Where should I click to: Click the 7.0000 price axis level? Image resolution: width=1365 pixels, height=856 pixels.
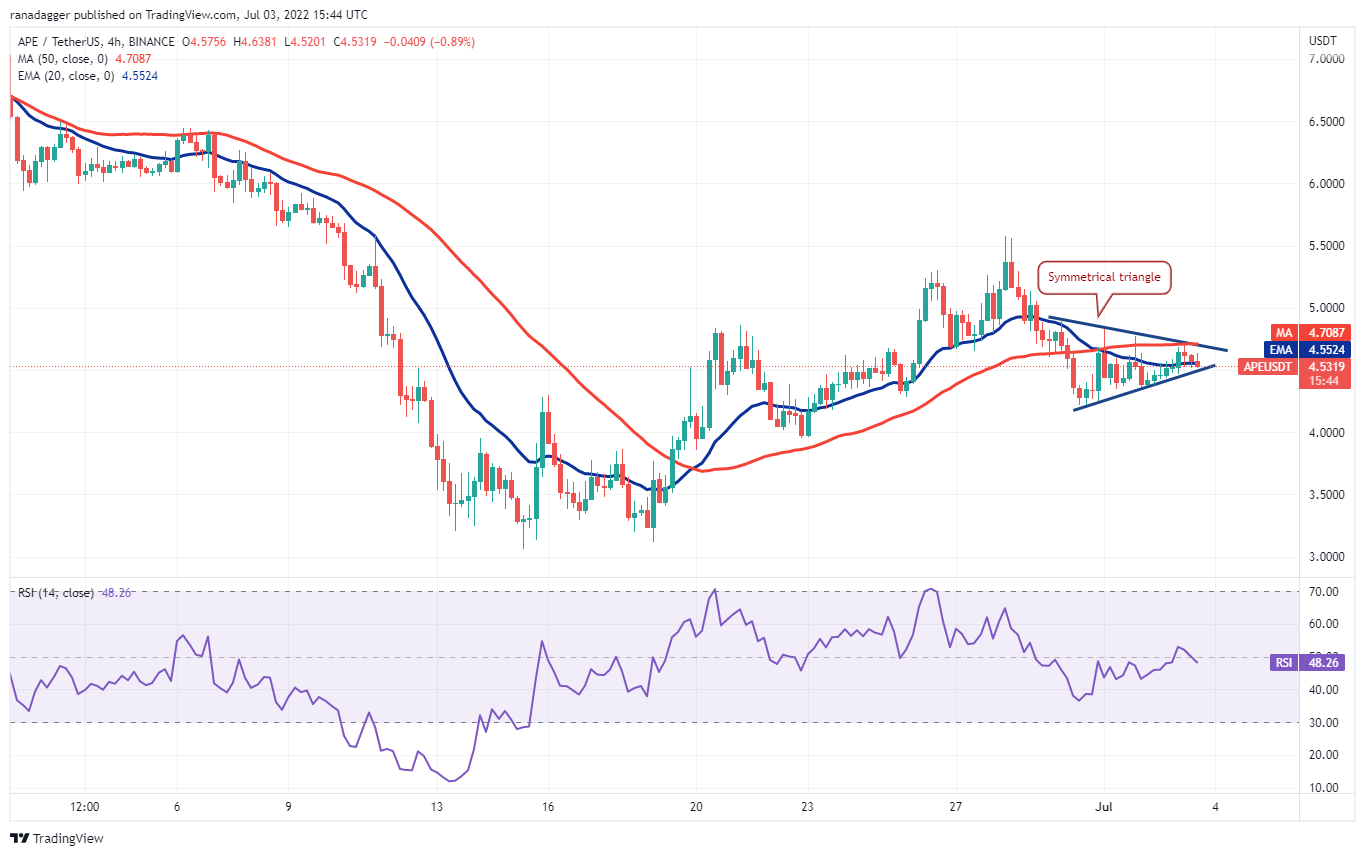pos(1328,60)
